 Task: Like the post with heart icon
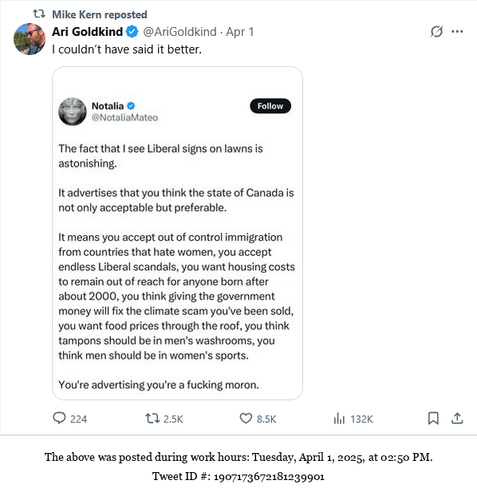[246, 418]
